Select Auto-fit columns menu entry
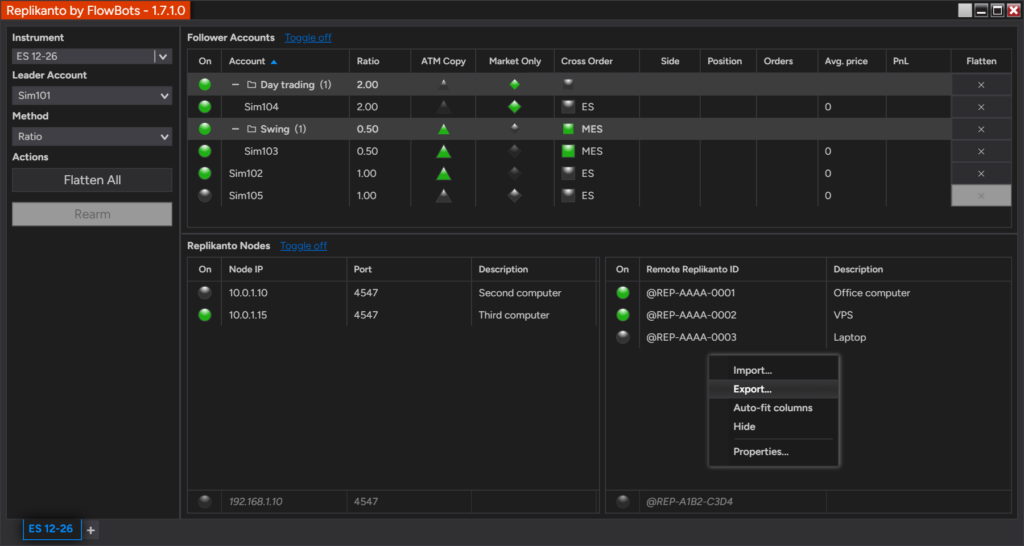Screen dimensions: 1024x546 click(773, 408)
